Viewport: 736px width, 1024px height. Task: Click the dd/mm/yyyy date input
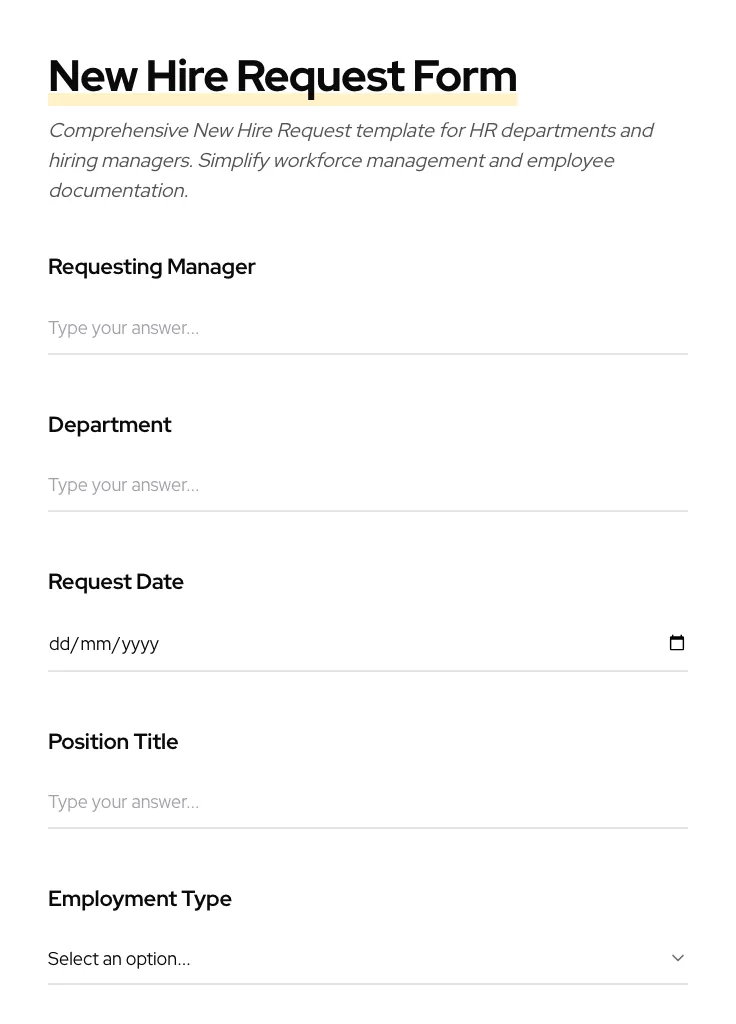[300, 643]
